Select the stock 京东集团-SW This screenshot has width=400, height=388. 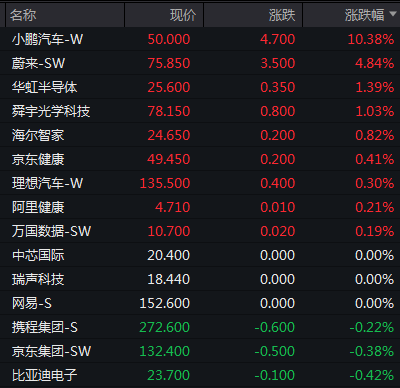(x=51, y=351)
